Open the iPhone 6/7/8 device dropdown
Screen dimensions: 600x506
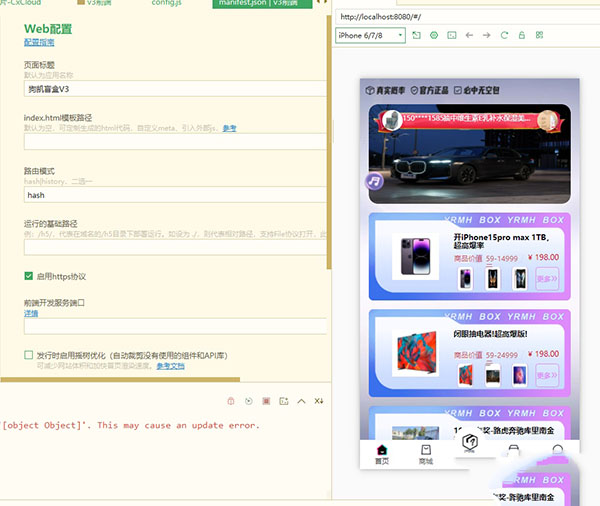[x=370, y=36]
